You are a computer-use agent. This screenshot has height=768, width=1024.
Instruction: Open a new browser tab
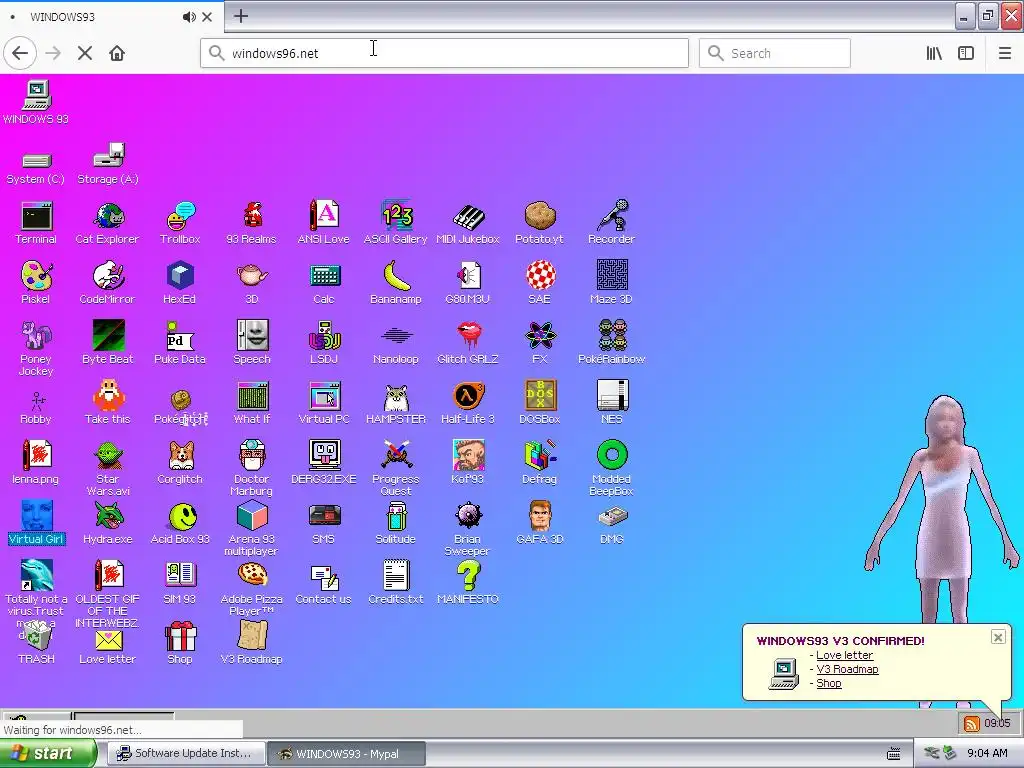241,16
